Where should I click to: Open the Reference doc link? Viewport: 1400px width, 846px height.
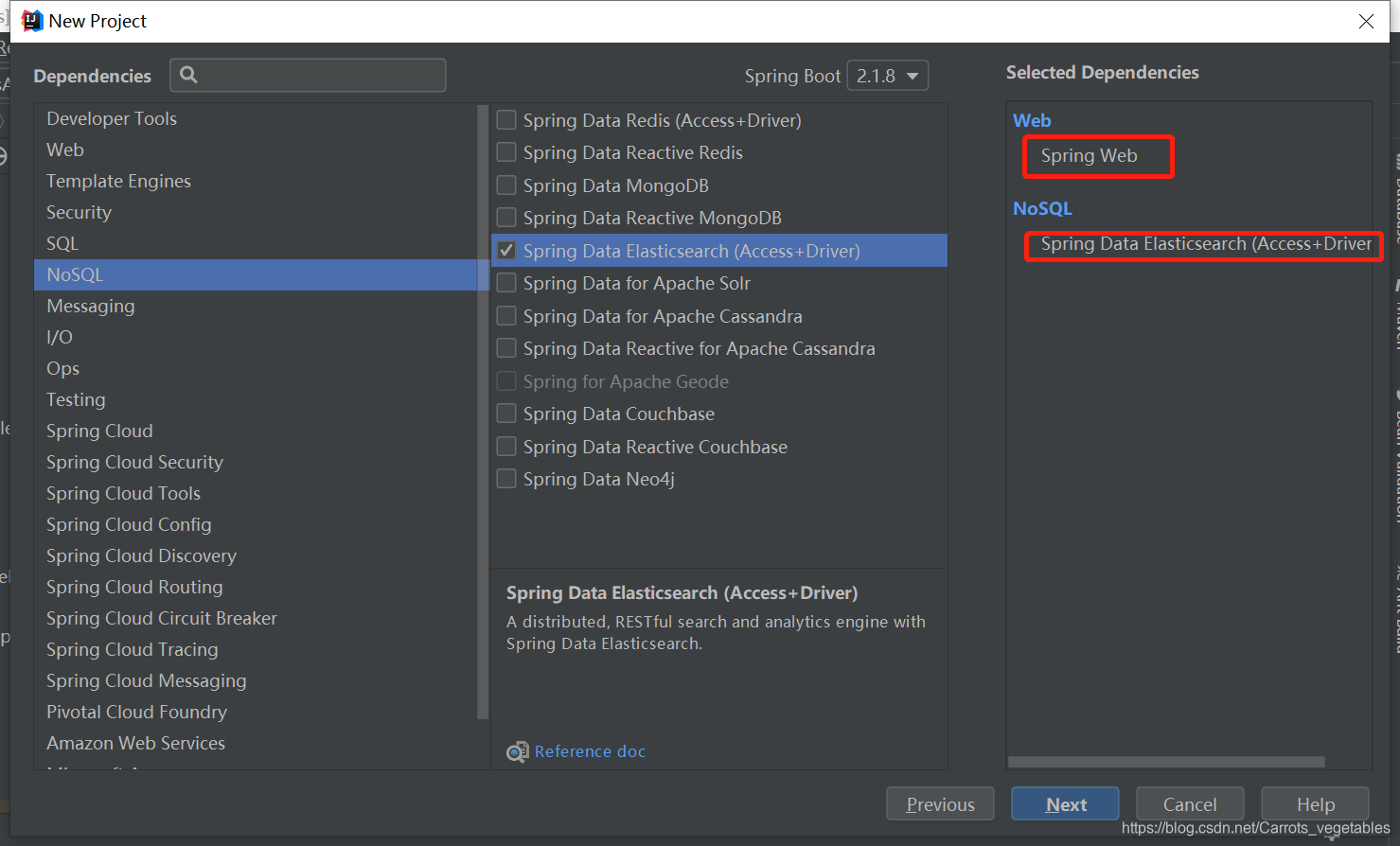tap(590, 751)
